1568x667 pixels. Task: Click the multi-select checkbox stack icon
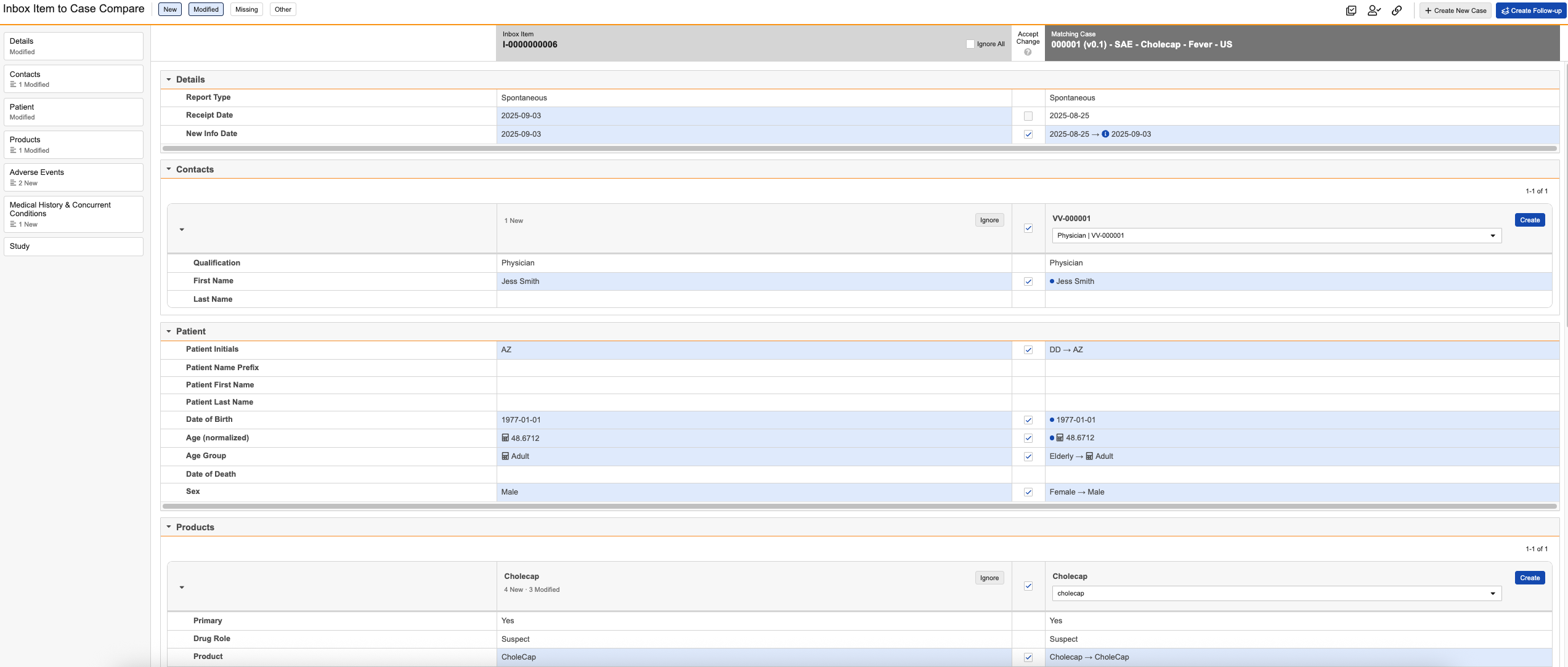(x=1351, y=10)
